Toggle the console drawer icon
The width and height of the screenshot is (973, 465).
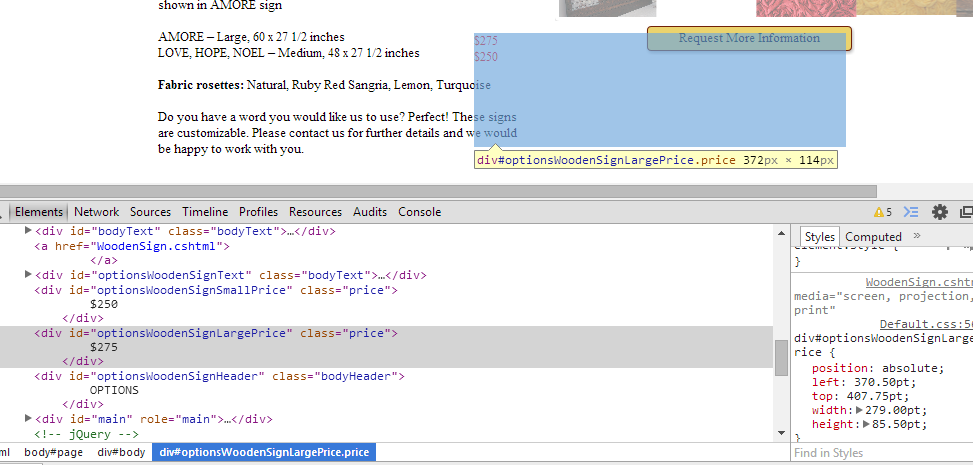pos(910,212)
